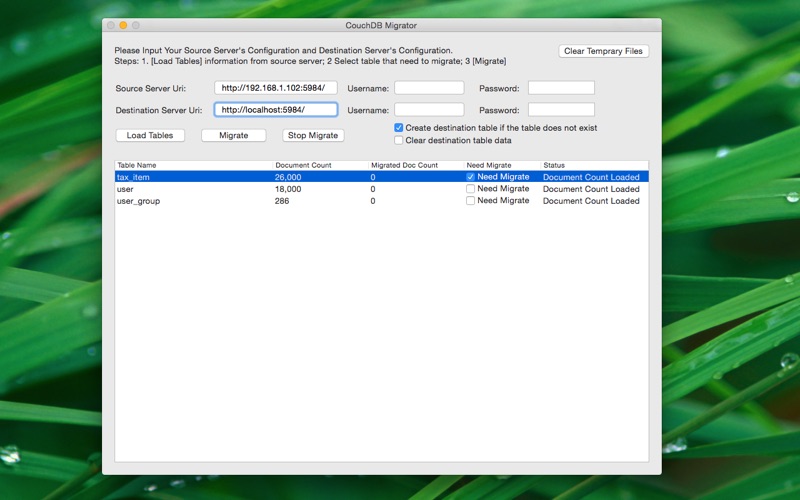Click the destination server Password field
The width and height of the screenshot is (800, 500).
point(561,110)
